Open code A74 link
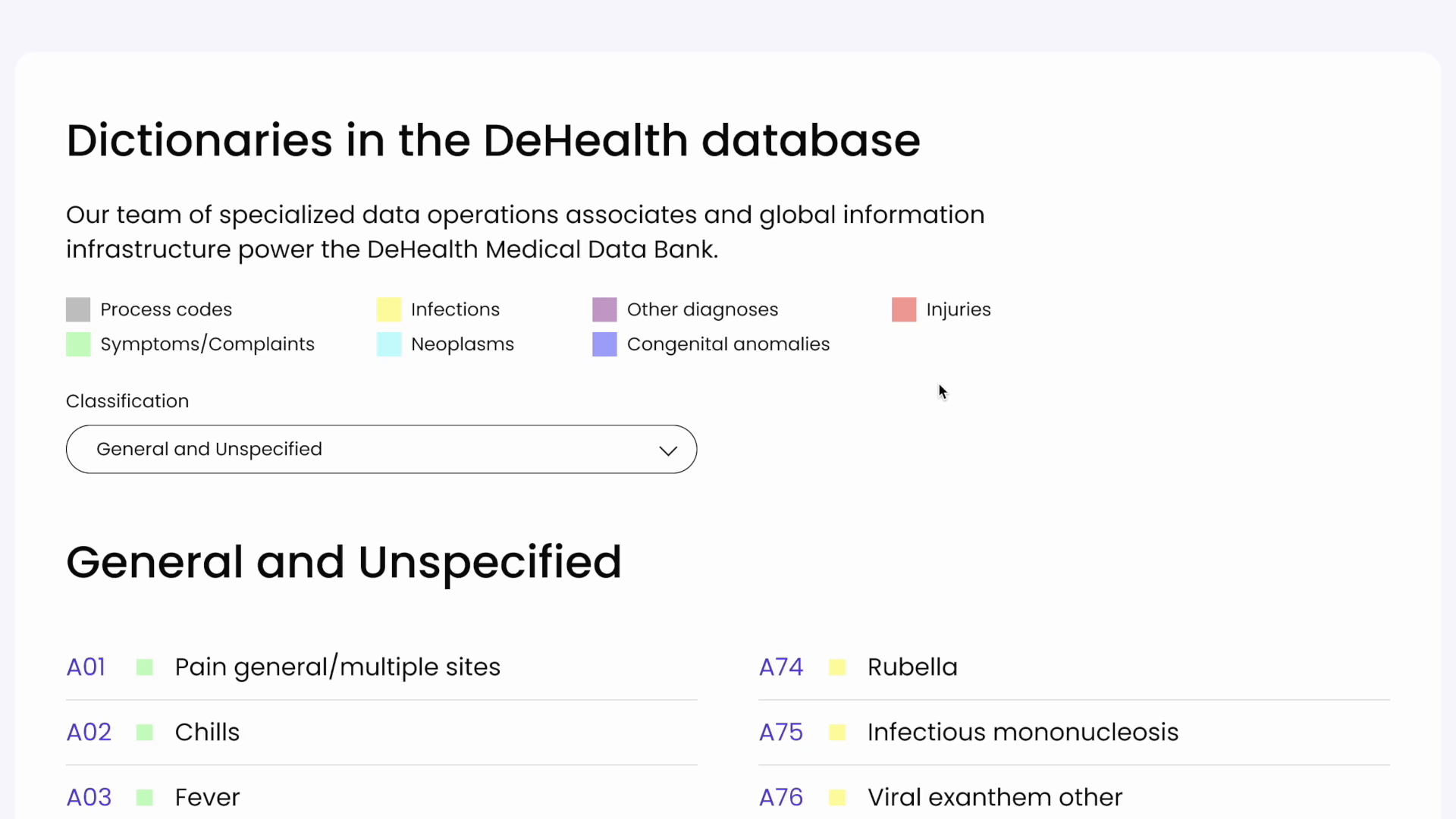 click(x=781, y=667)
